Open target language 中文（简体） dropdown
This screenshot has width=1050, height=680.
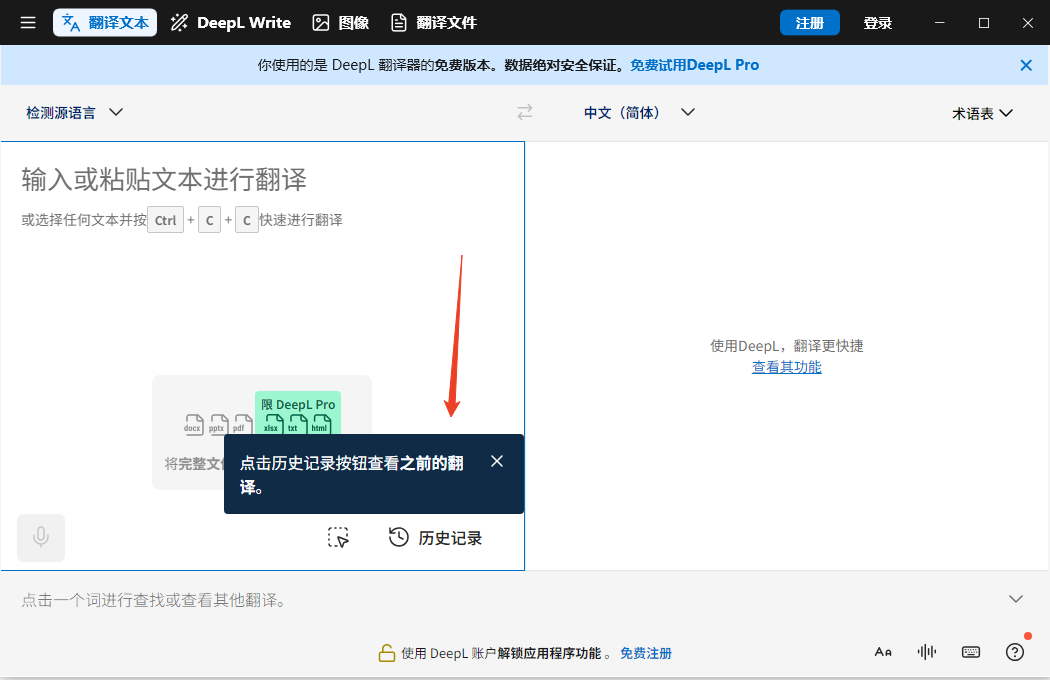pos(639,113)
